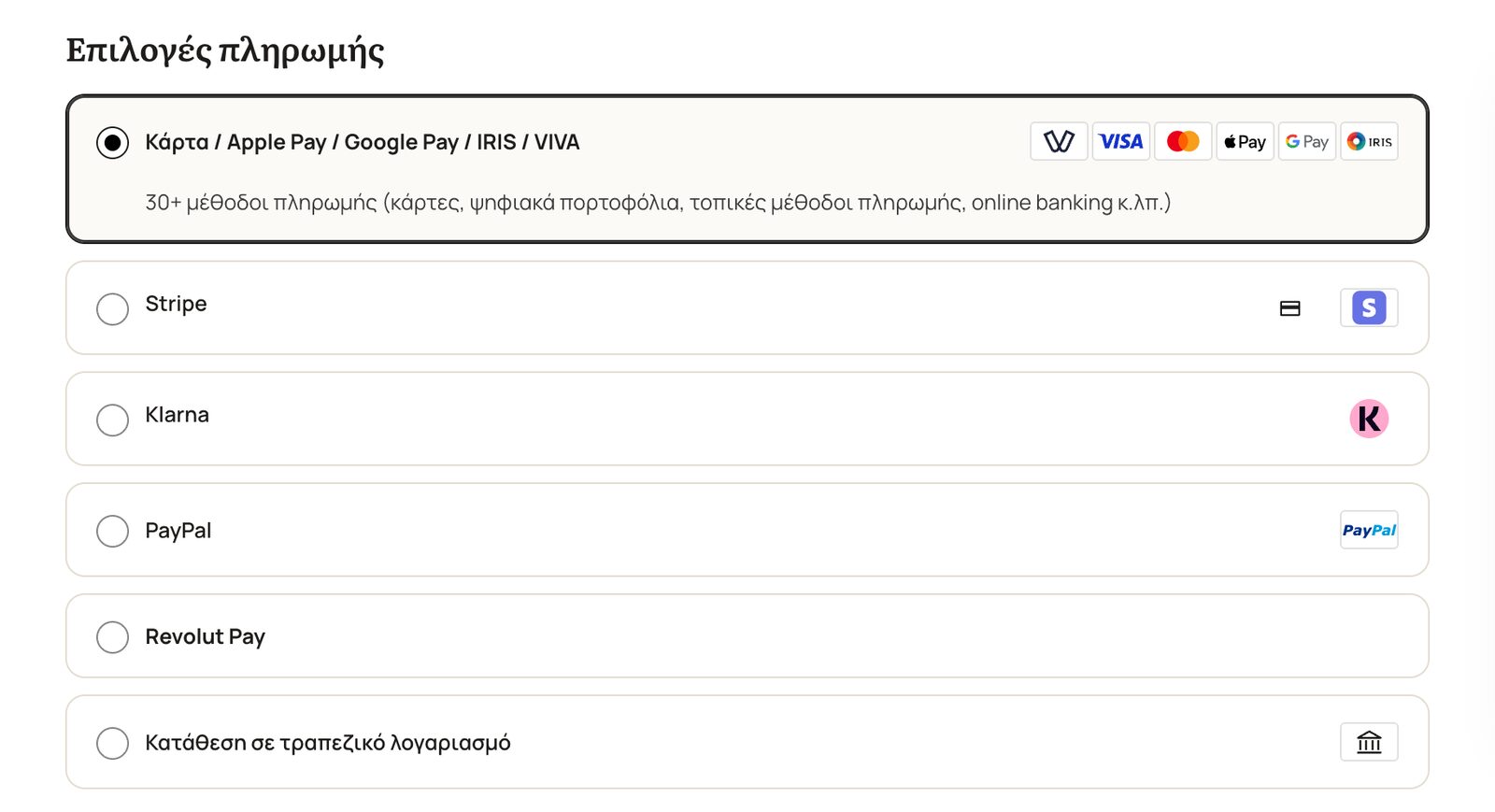Screen dimensions: 1495x812
Task: Click the Klarna label text
Action: coord(177,415)
